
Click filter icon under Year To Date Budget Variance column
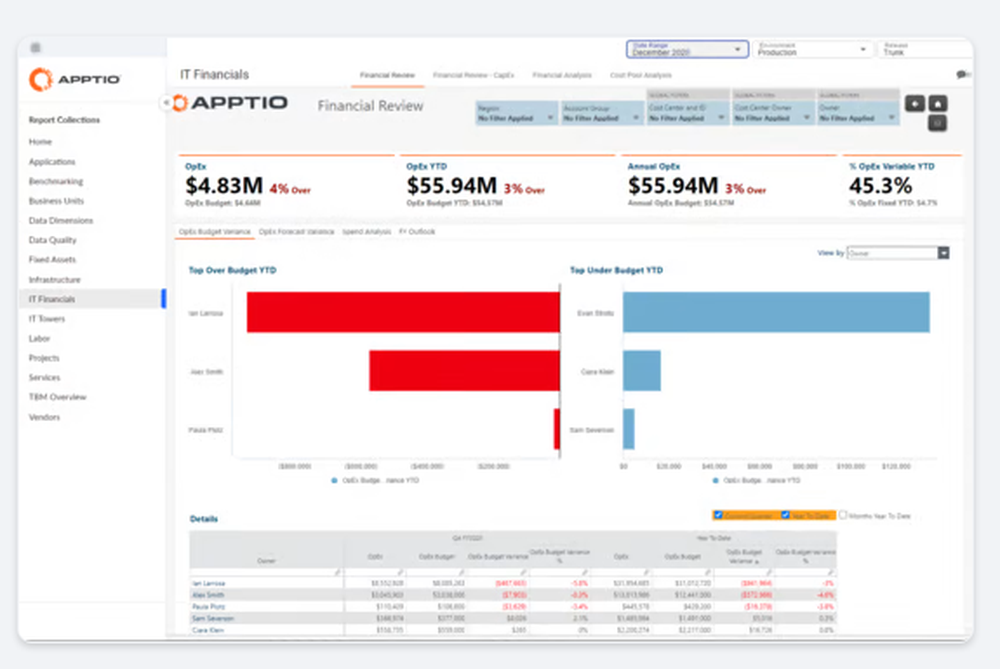pos(769,572)
